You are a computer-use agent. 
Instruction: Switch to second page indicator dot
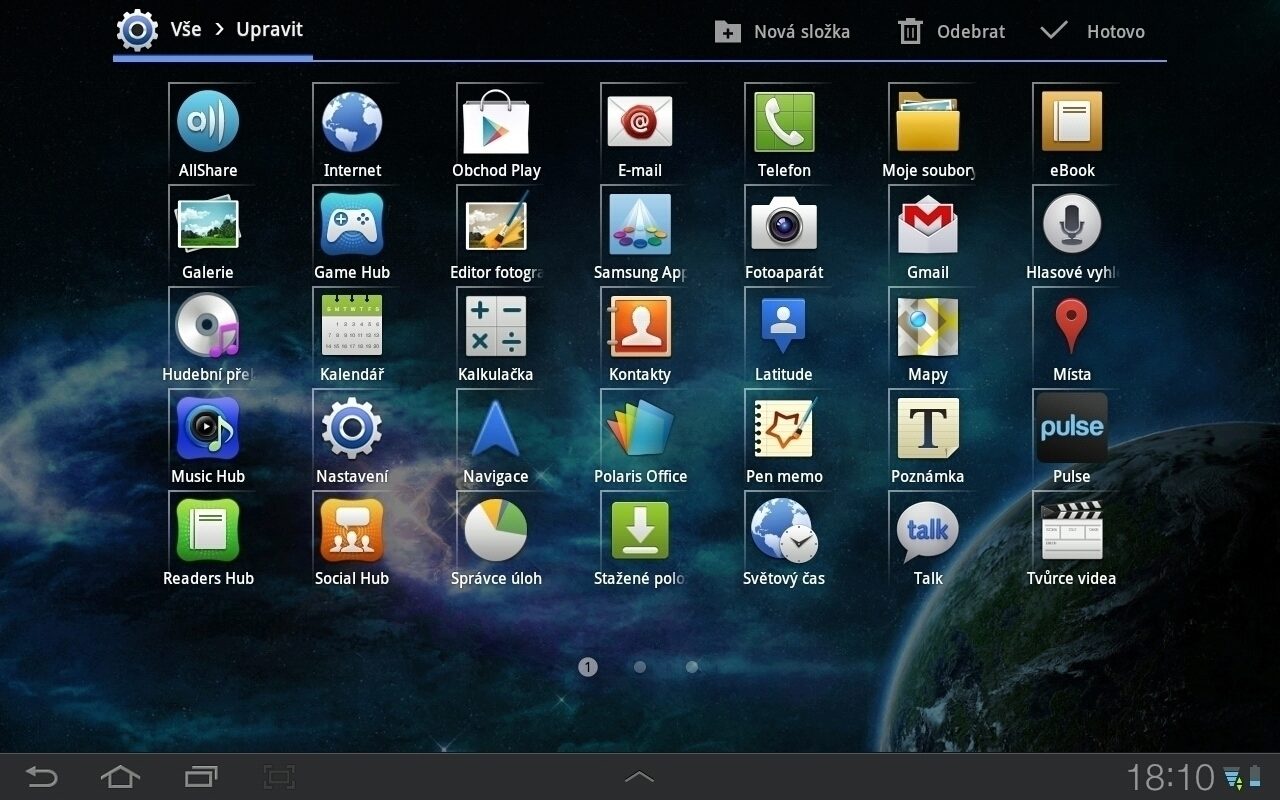pyautogui.click(x=640, y=667)
